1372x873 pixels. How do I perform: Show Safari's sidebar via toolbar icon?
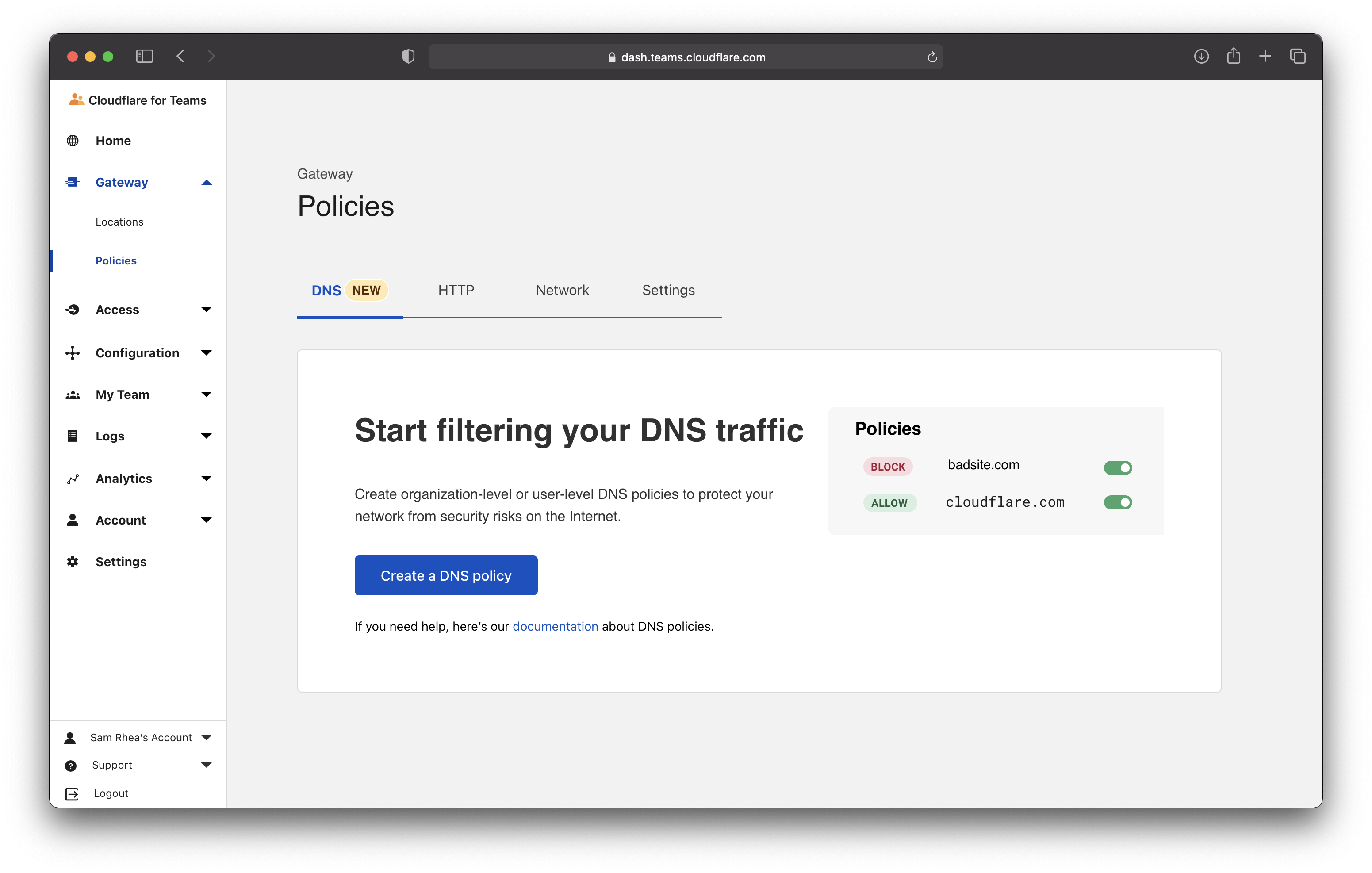click(144, 56)
